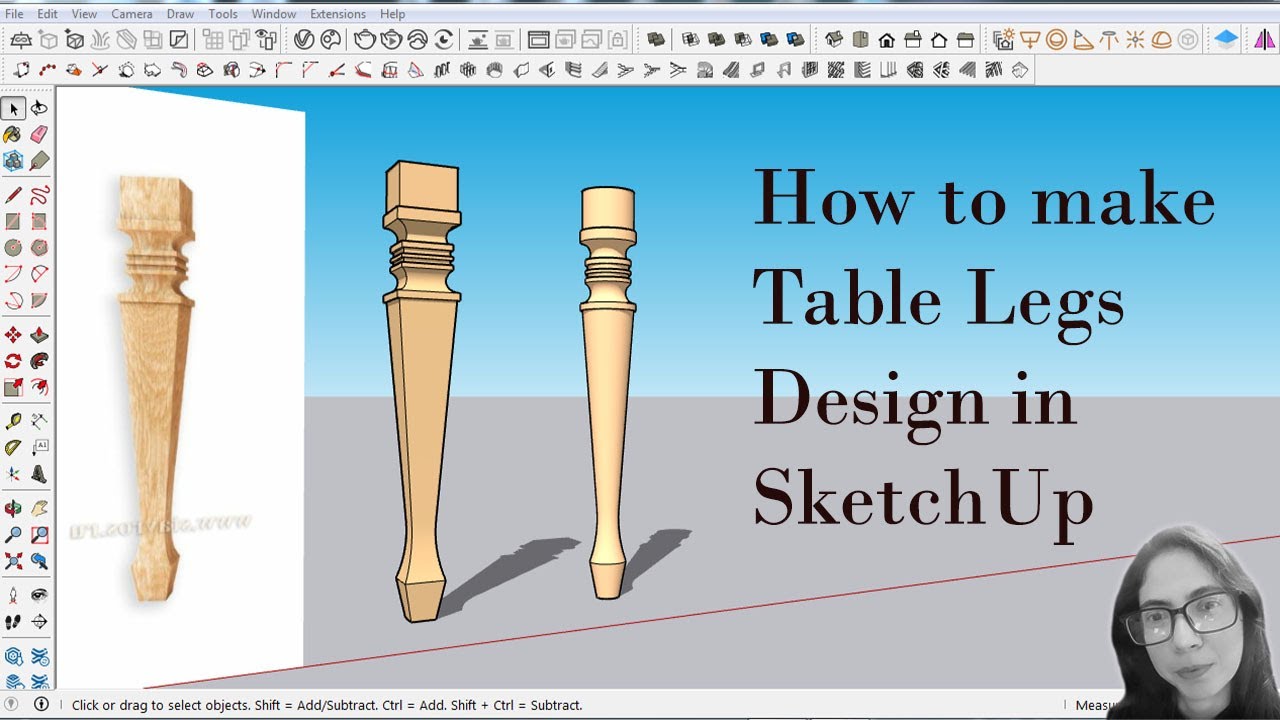Click the V-Ray asset editor icon
The image size is (1280, 720).
pos(304,40)
